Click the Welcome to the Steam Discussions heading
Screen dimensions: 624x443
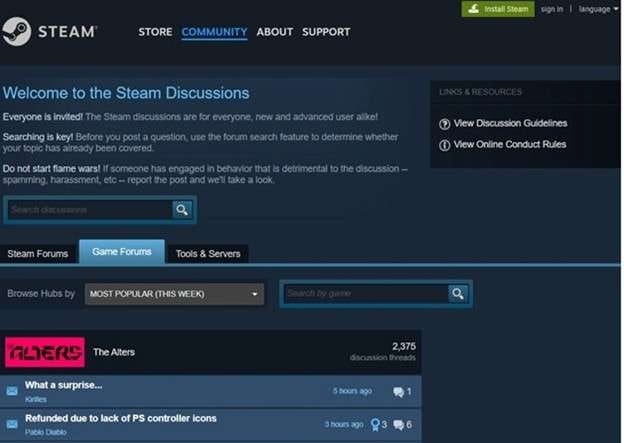pyautogui.click(x=126, y=93)
